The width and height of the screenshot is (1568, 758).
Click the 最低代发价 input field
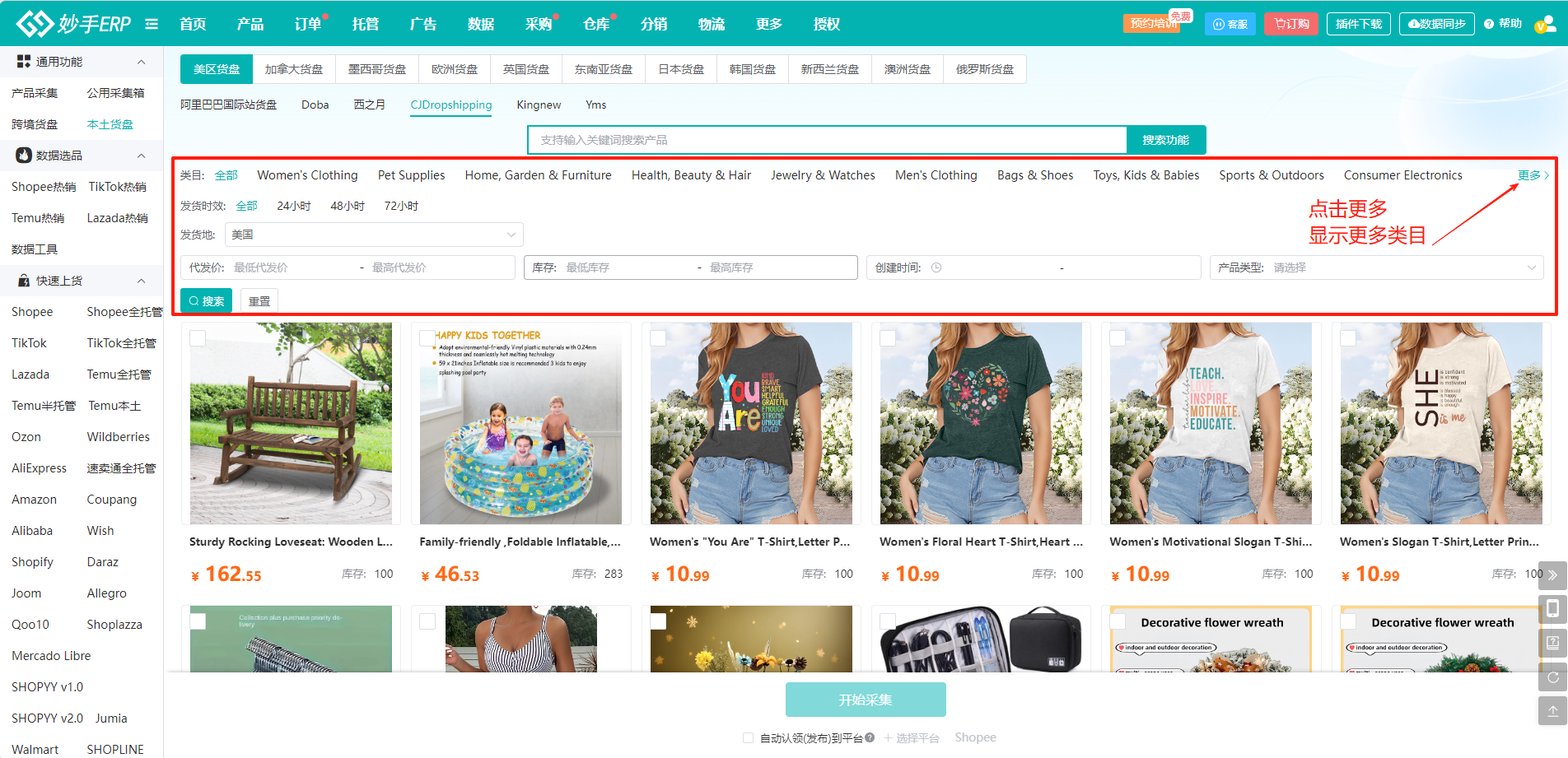292,267
